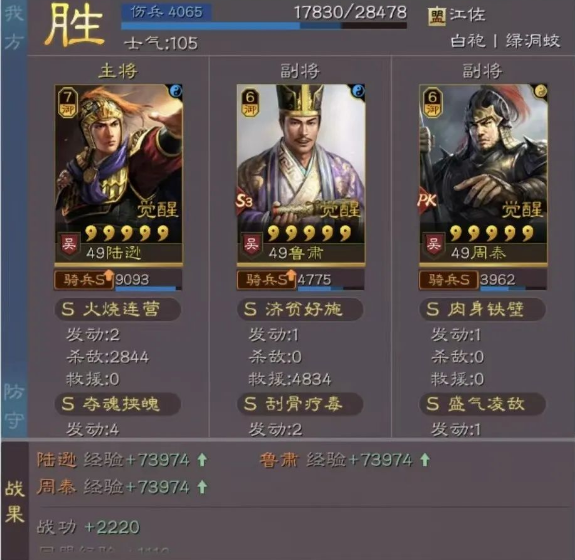Image resolution: width=575 pixels, height=560 pixels.
Task: Tap the PK badge on 周泰 card
Action: pos(427,200)
